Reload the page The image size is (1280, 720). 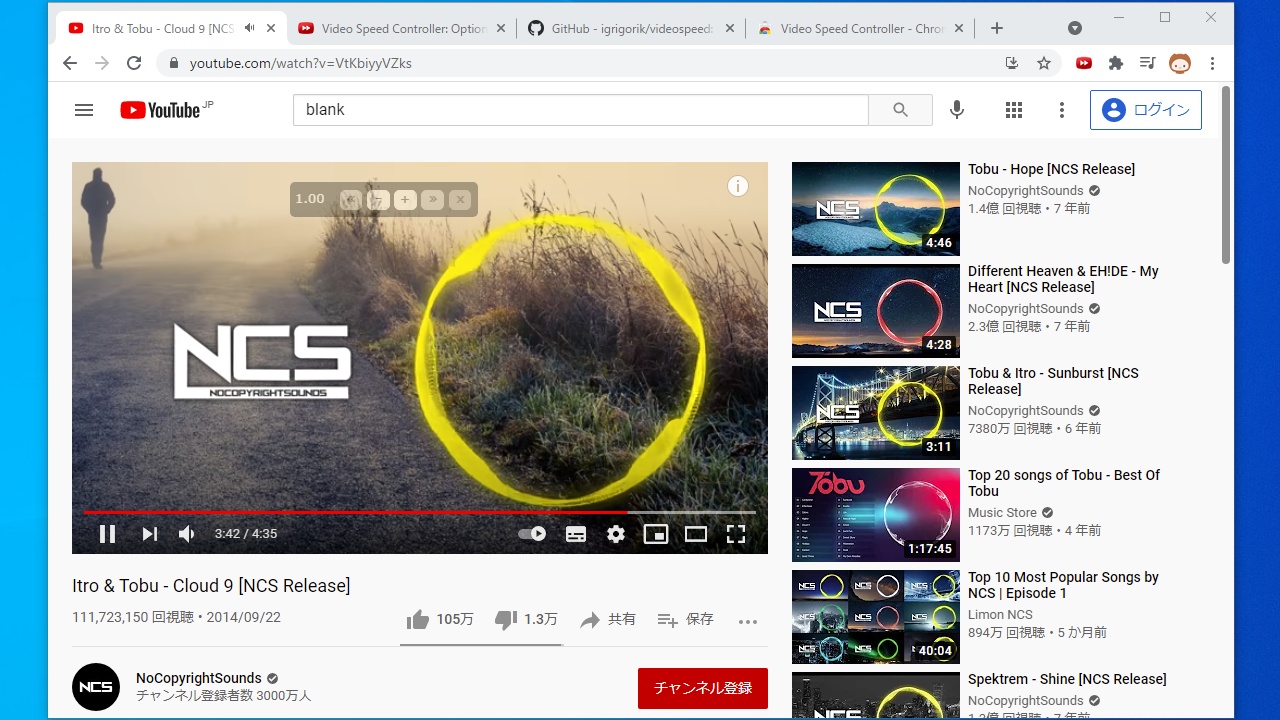click(134, 63)
